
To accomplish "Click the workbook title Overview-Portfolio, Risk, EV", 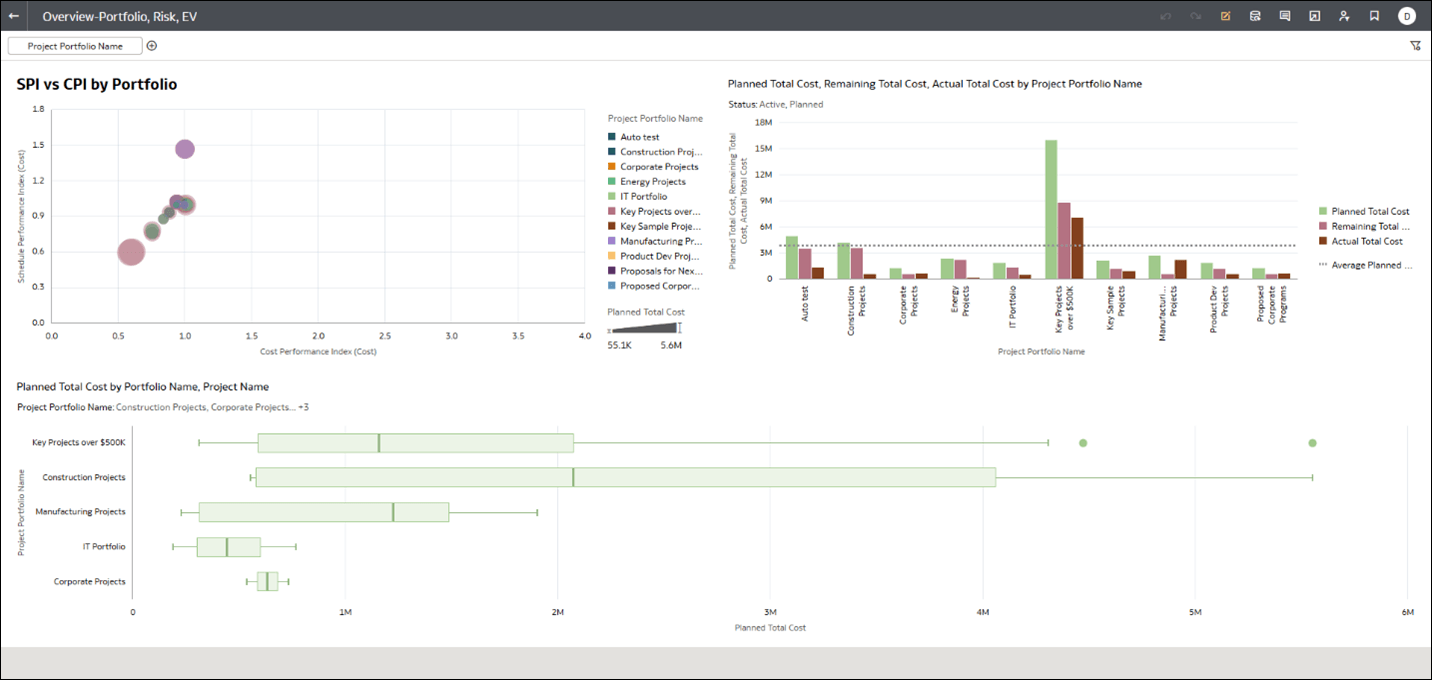I will (120, 16).
